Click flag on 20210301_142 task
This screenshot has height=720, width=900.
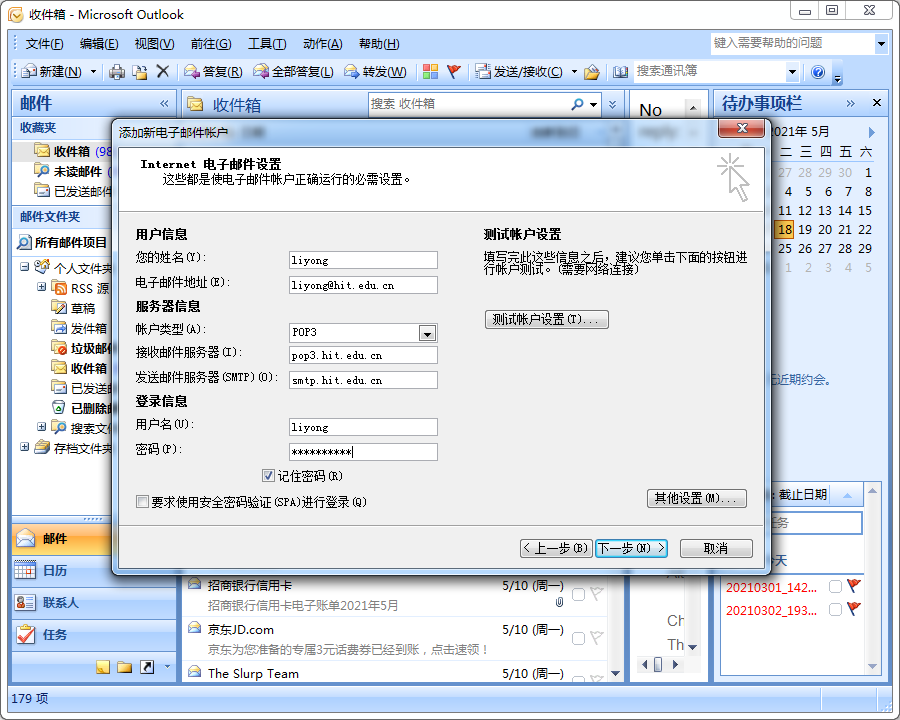pos(854,586)
